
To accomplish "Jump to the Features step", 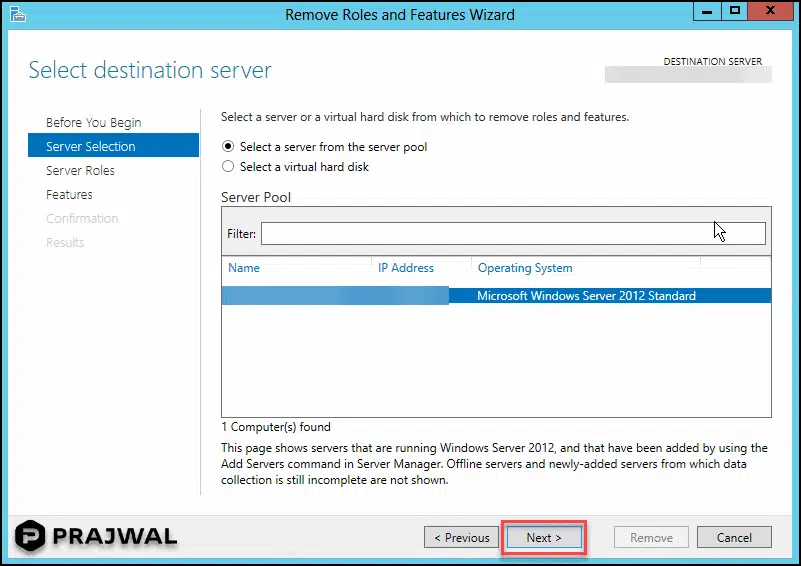I will pos(69,195).
